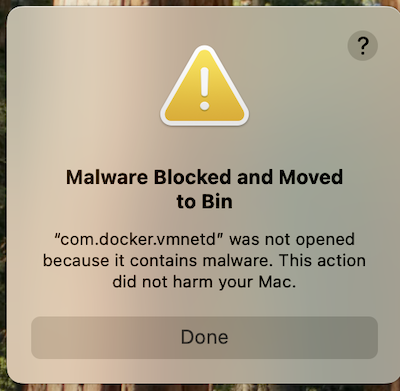The image size is (400, 391).
Task: Click the "because it contains malware" text
Action: [156, 261]
